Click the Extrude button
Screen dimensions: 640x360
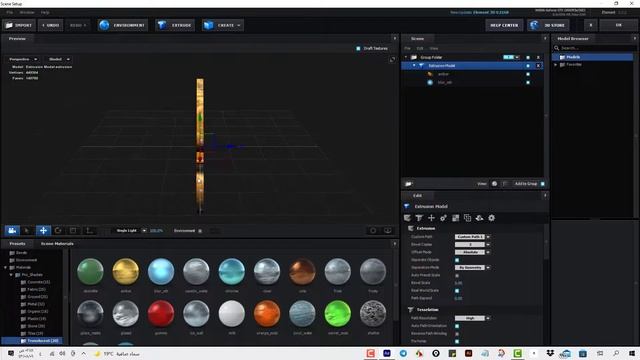point(175,25)
